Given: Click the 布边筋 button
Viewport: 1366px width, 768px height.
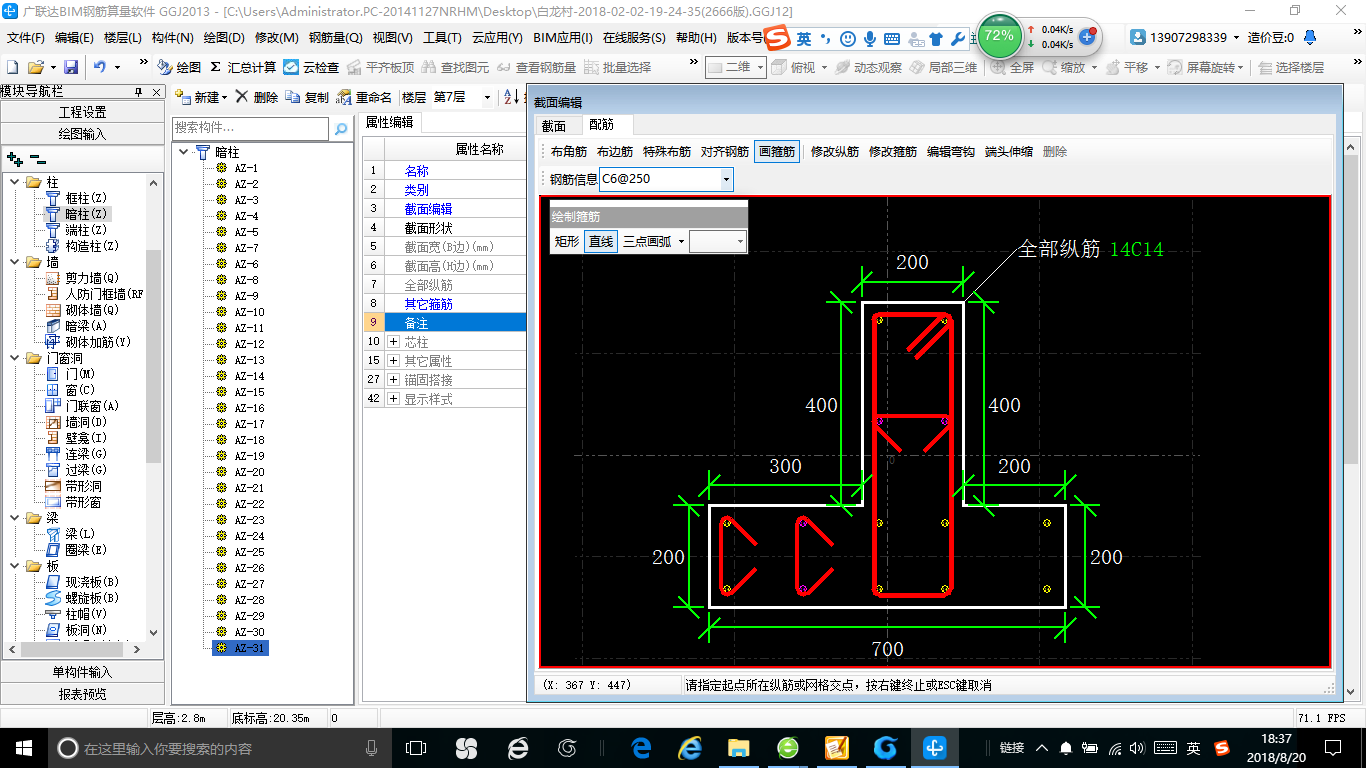Looking at the screenshot, I should coord(615,152).
